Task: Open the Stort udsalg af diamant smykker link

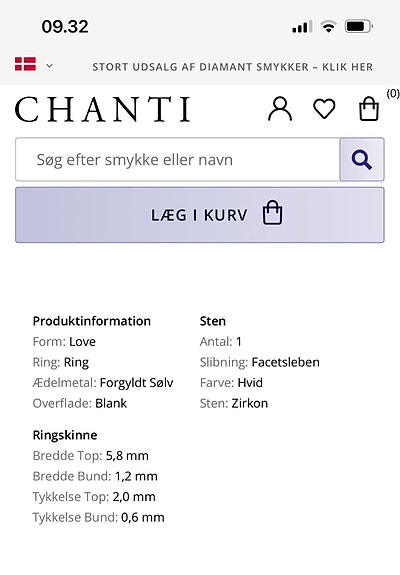Action: [232, 67]
